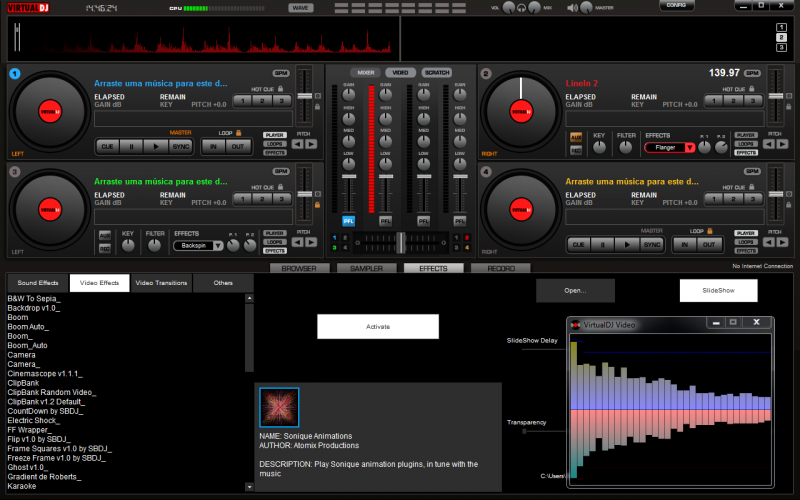Click the Activate button
The image size is (800, 500).
click(x=378, y=327)
